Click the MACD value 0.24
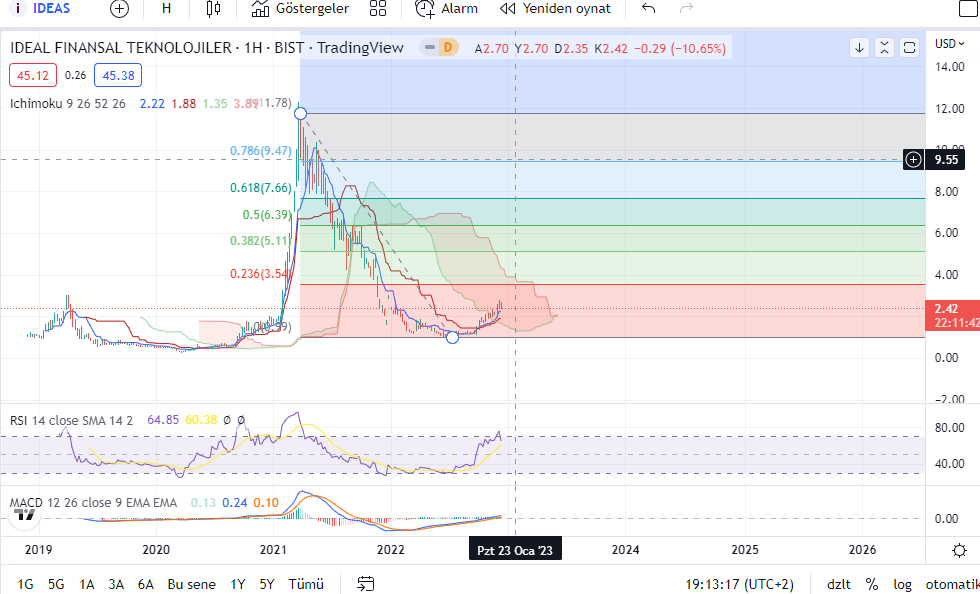The height and width of the screenshot is (594, 980). coord(234,503)
